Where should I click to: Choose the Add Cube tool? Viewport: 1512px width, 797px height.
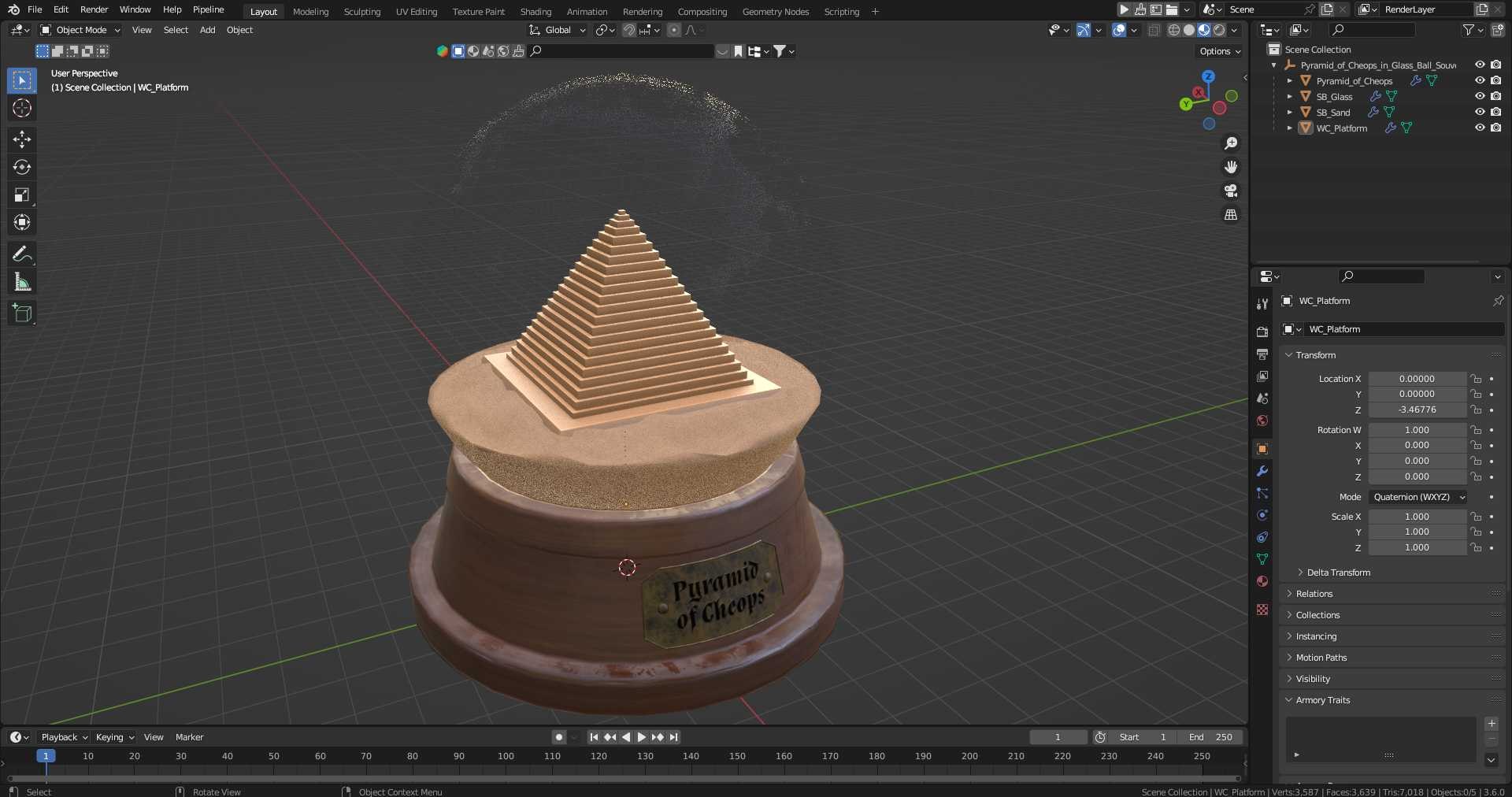click(22, 313)
